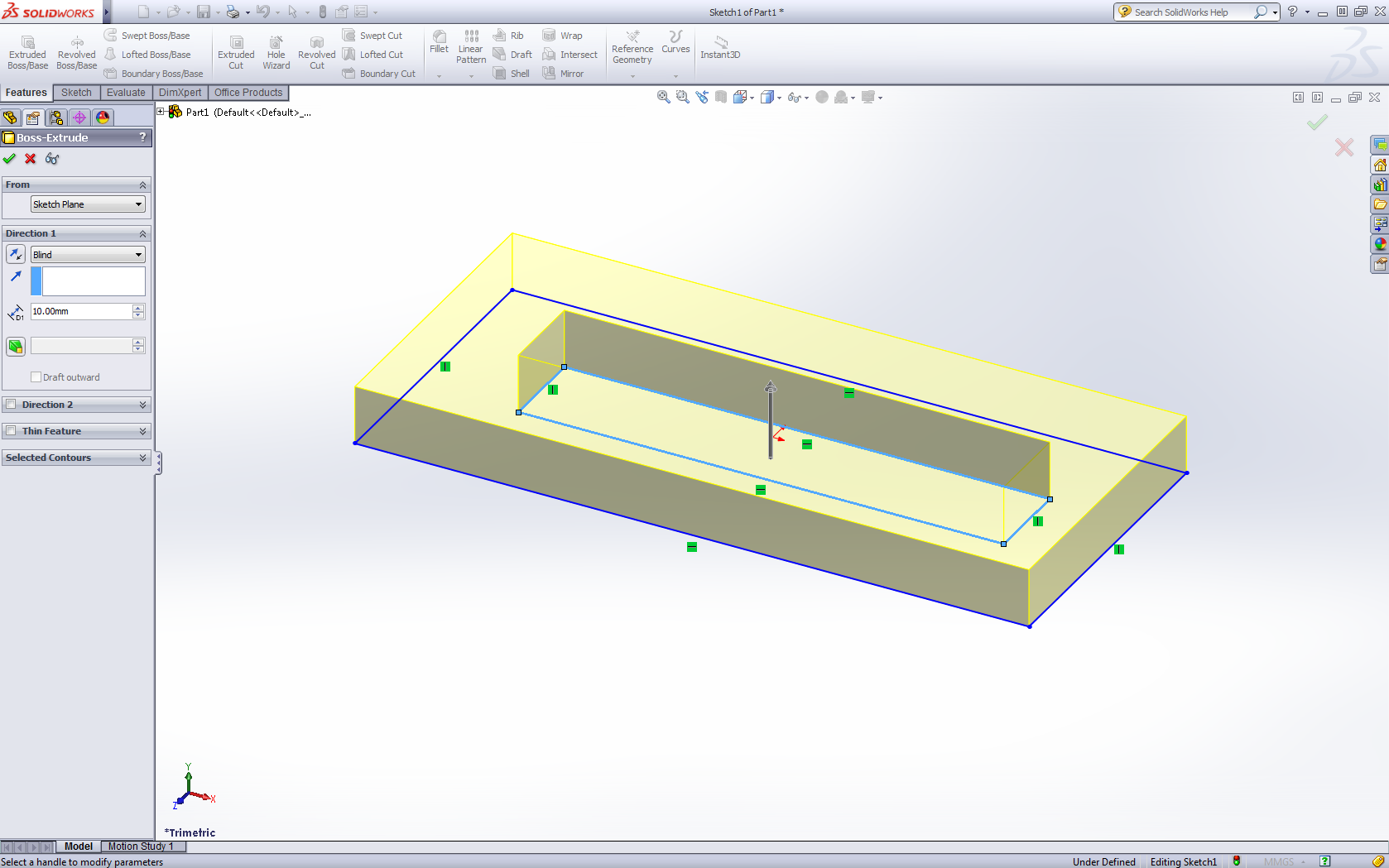This screenshot has height=868, width=1389.
Task: Cancel Boss-Extrude with red X
Action: click(31, 159)
